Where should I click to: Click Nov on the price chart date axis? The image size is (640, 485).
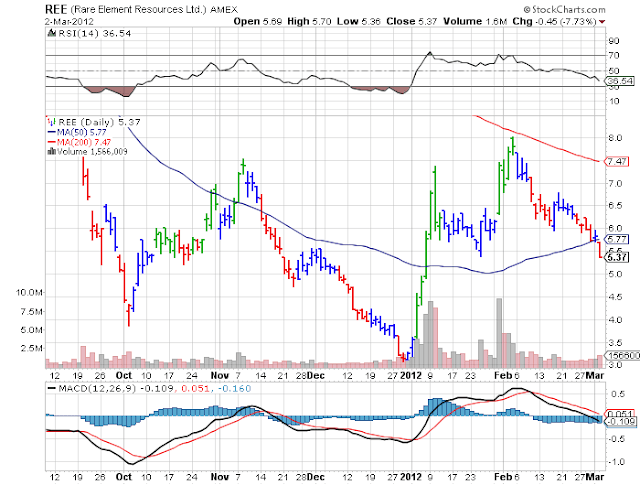click(220, 375)
